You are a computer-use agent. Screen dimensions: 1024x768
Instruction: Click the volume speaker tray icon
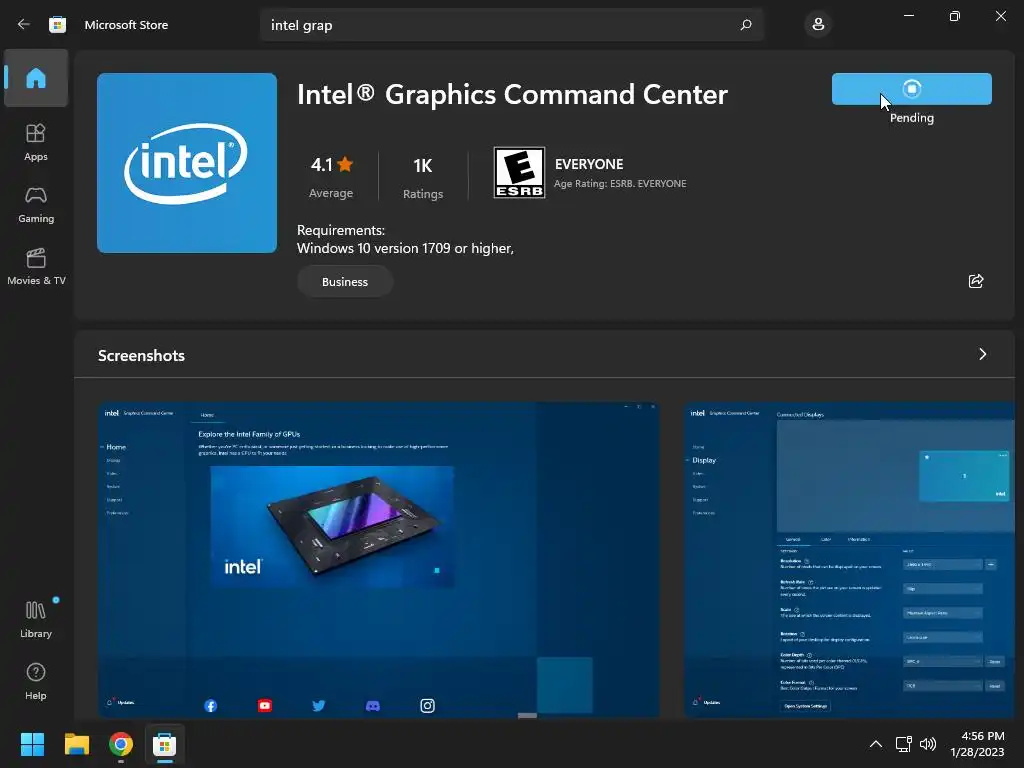point(928,744)
